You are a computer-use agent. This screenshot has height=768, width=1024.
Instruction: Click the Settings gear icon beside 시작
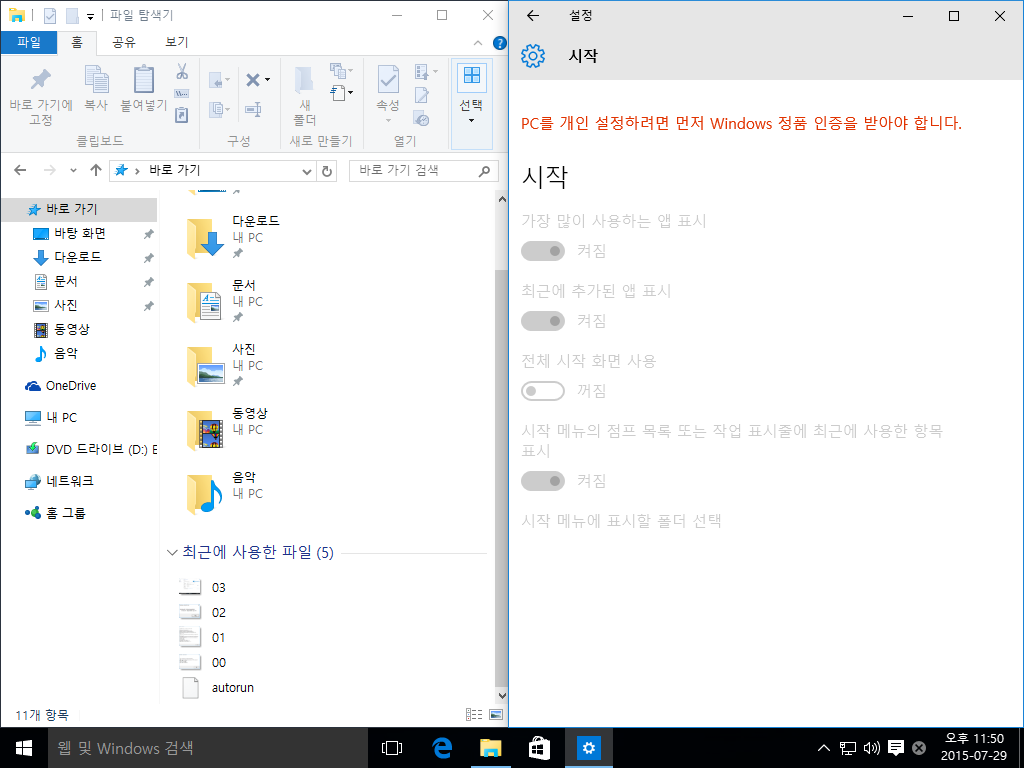533,56
